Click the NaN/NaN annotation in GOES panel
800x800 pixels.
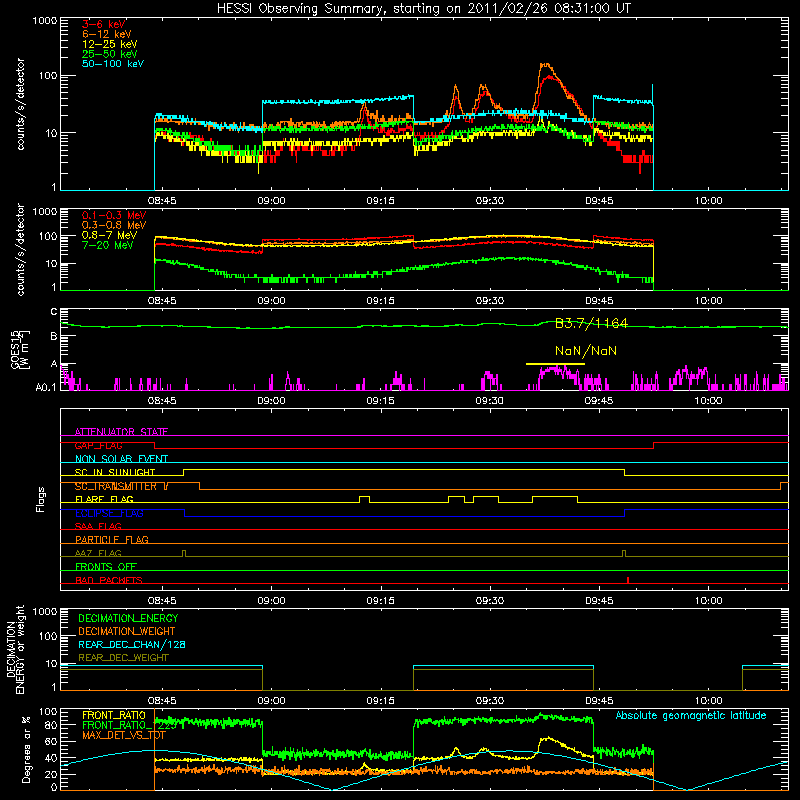pos(586,351)
